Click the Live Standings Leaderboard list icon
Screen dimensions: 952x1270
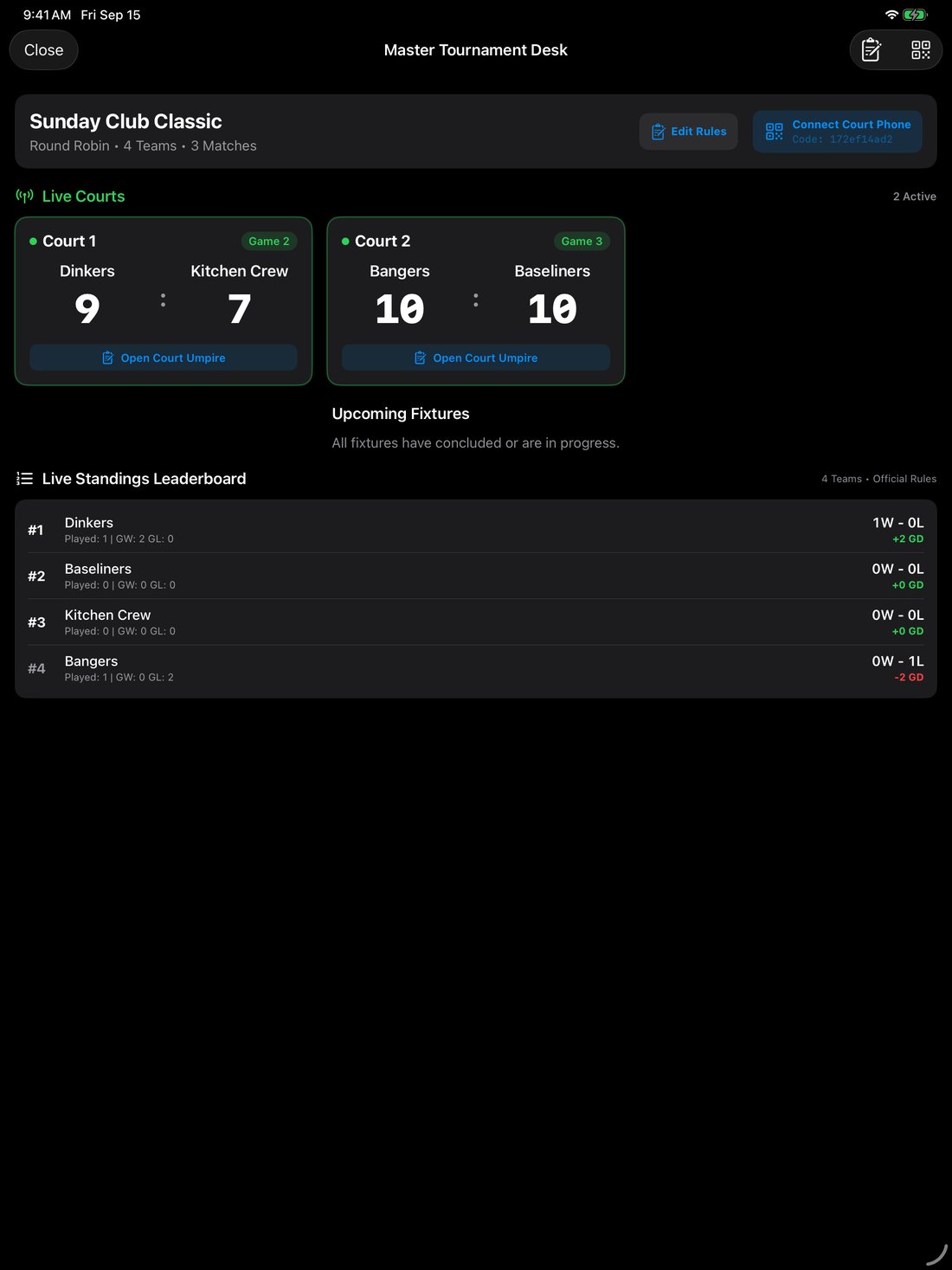click(x=24, y=479)
